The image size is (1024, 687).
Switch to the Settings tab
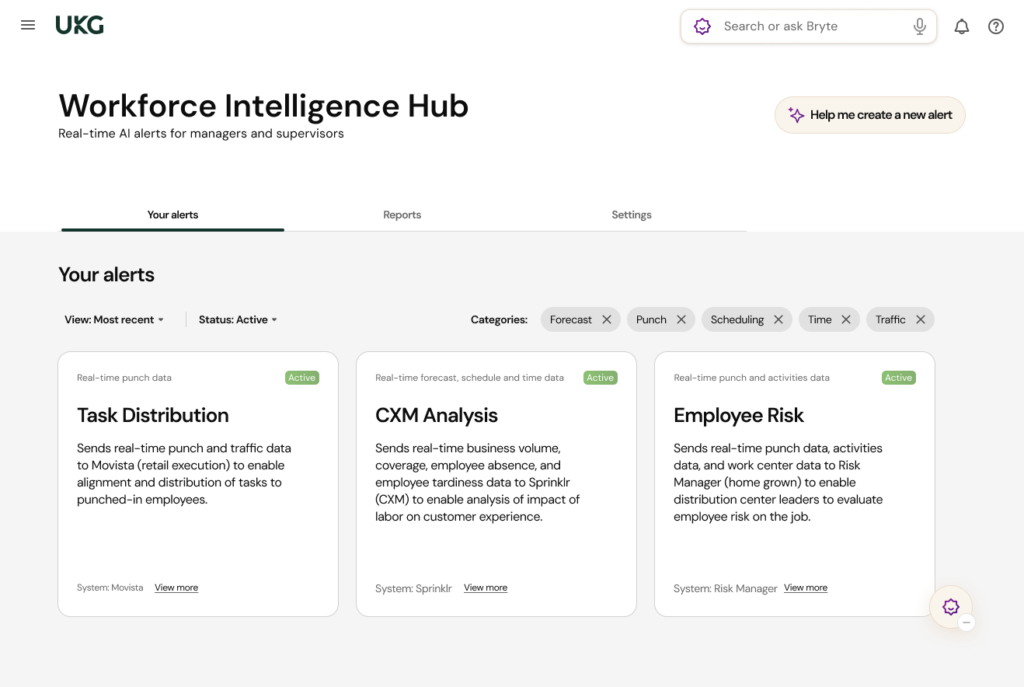coord(631,215)
